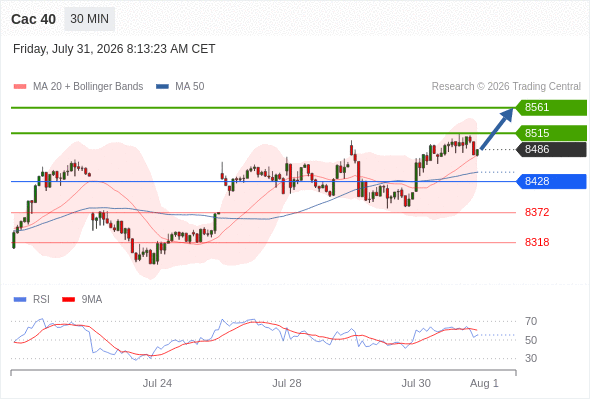The height and width of the screenshot is (400, 590).
Task: Click the pink MA 20 Bollinger legend swatch
Action: [20, 87]
